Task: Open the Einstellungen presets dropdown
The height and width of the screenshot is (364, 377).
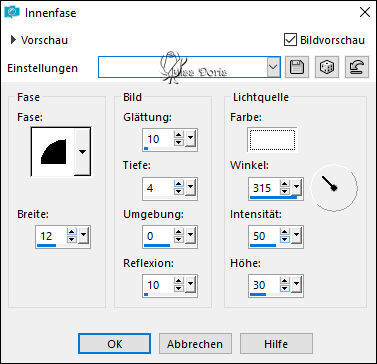Action: pyautogui.click(x=273, y=67)
